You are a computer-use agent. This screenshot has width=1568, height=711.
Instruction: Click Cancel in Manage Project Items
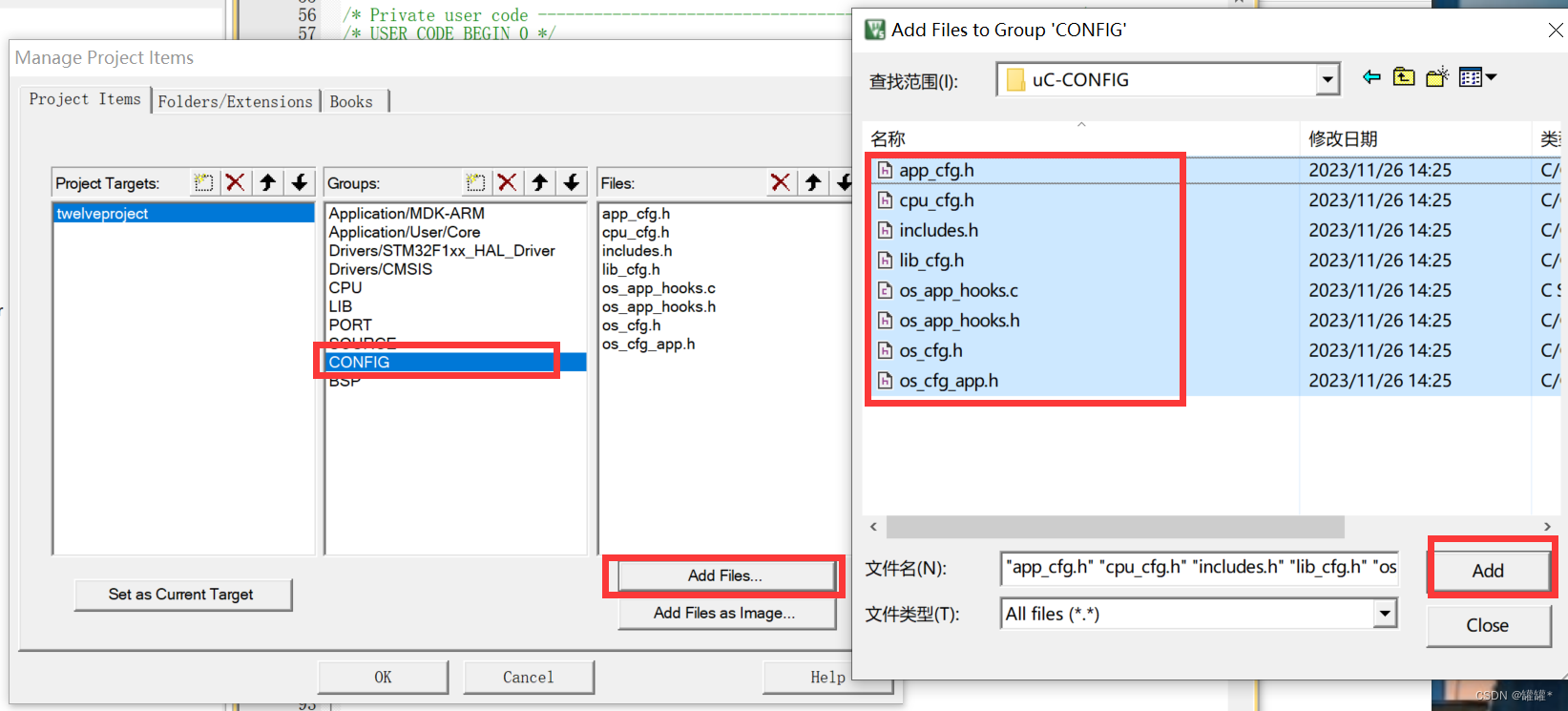pos(528,677)
